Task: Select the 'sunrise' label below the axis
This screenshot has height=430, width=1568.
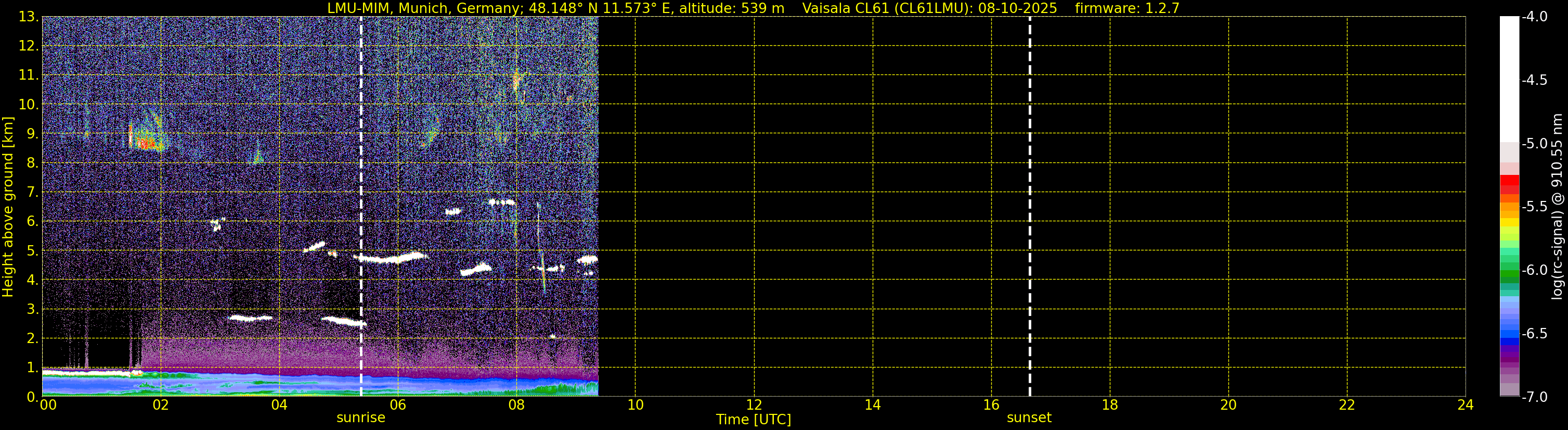Action: pyautogui.click(x=361, y=417)
